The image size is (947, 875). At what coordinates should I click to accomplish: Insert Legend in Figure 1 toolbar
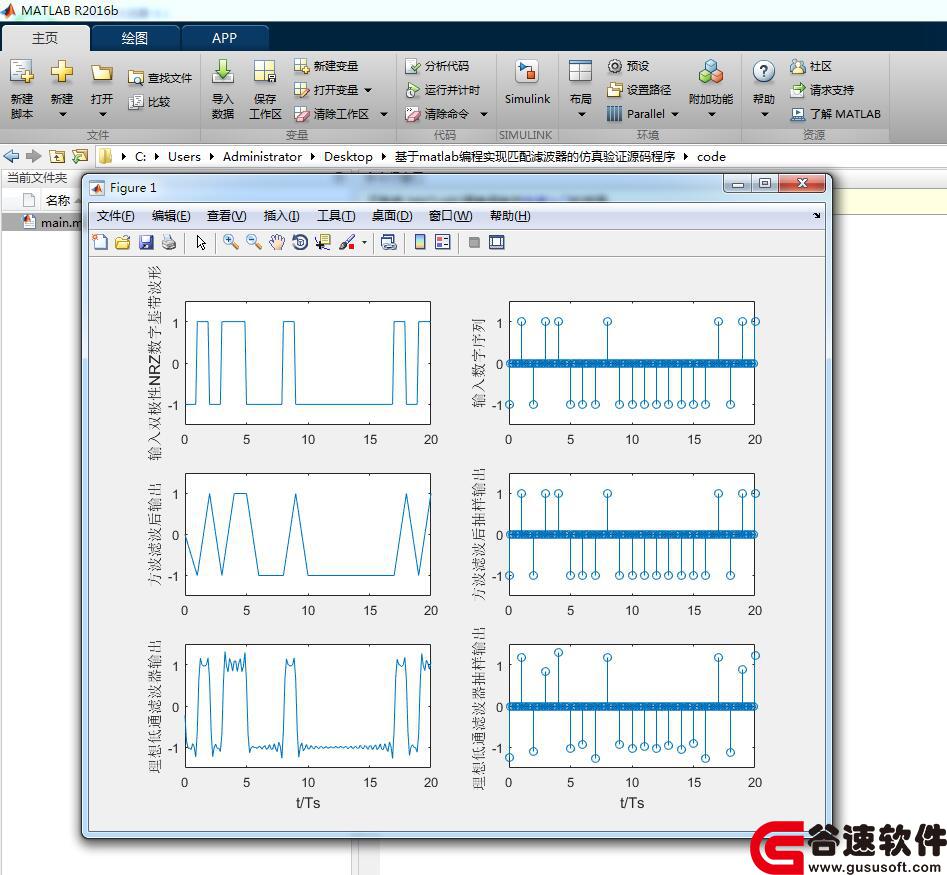pos(443,243)
